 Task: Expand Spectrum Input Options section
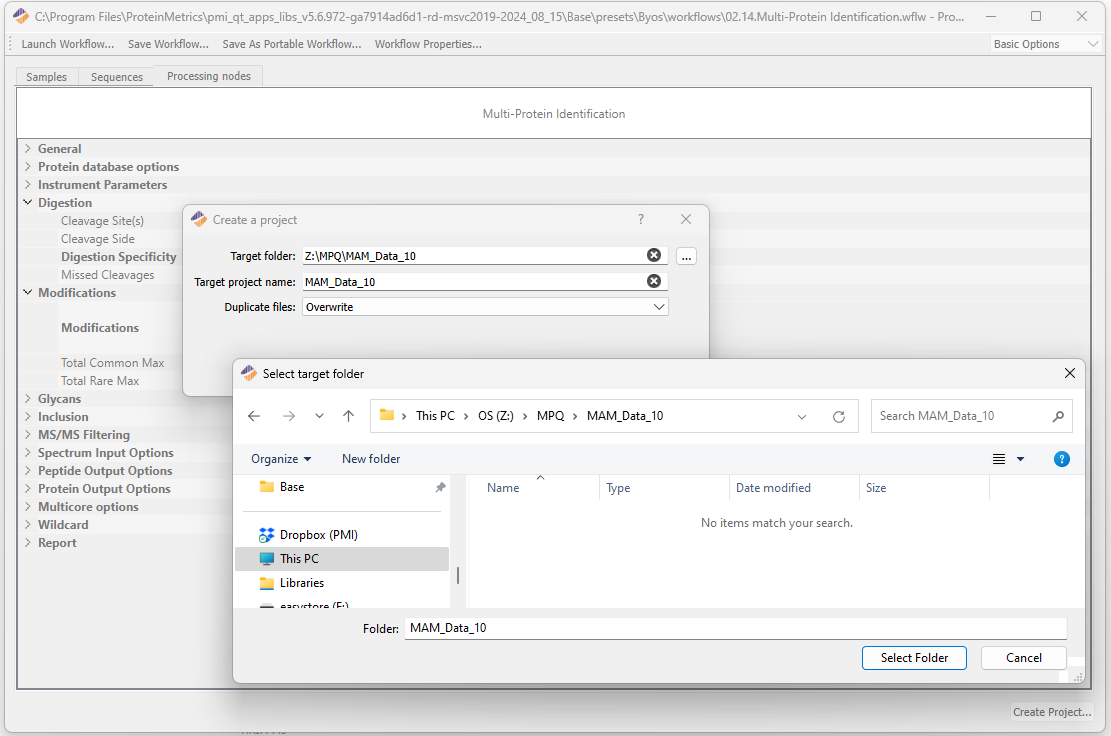28,452
